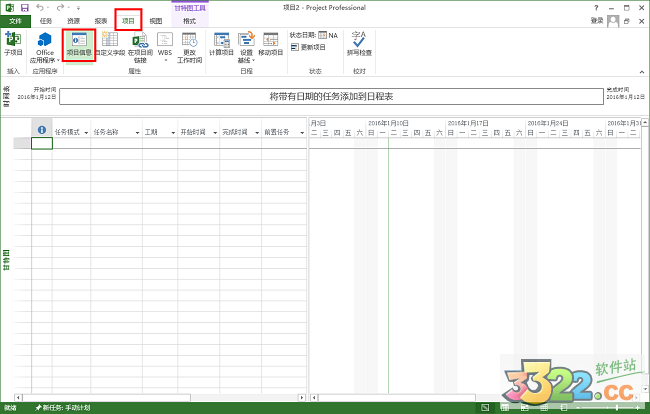Click the 就绪 status text
Image resolution: width=650 pixels, height=414 pixels.
pos(10,408)
